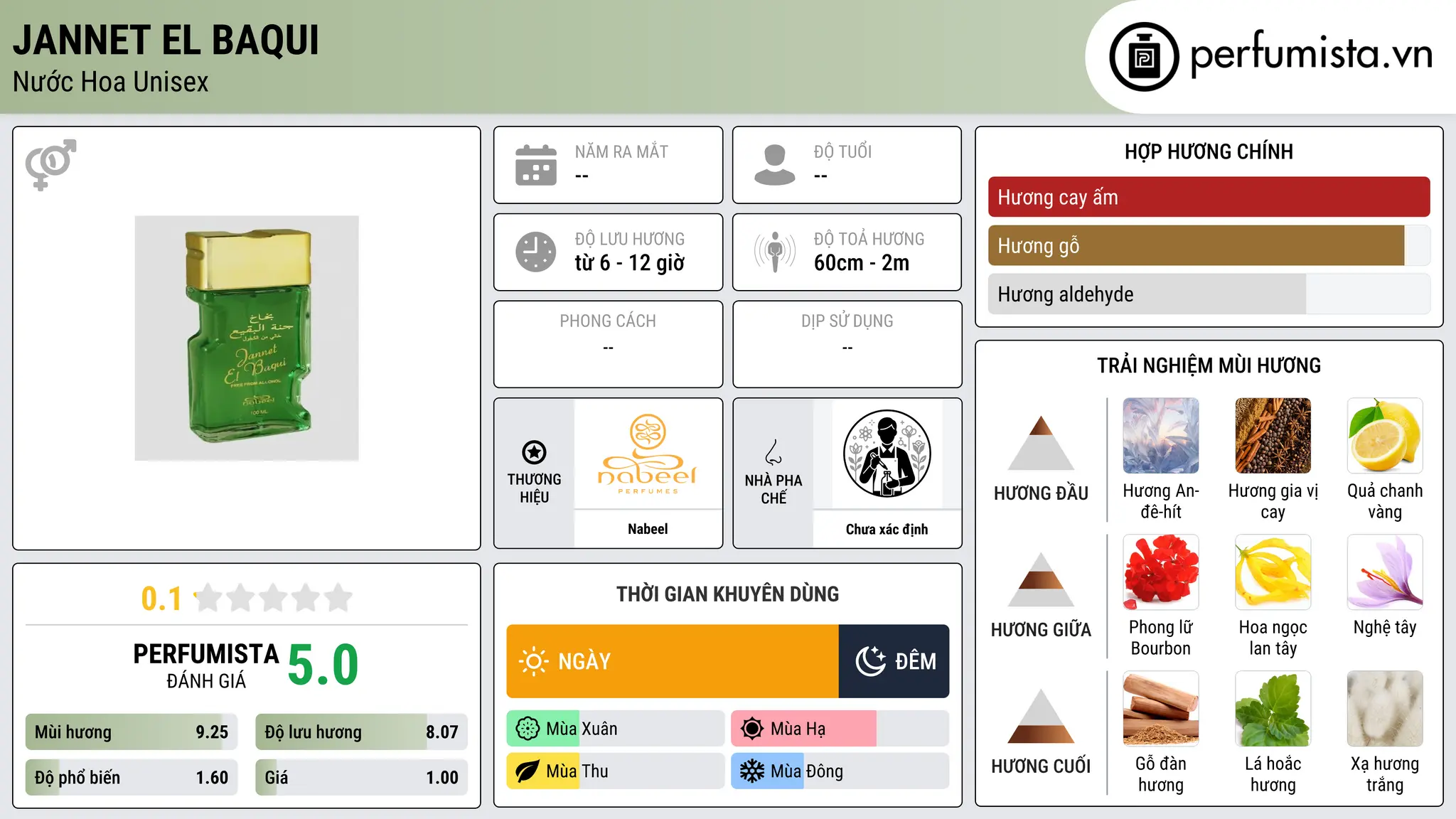
Task: Click the flower icon for Mùa Xuân
Action: pyautogui.click(x=528, y=729)
